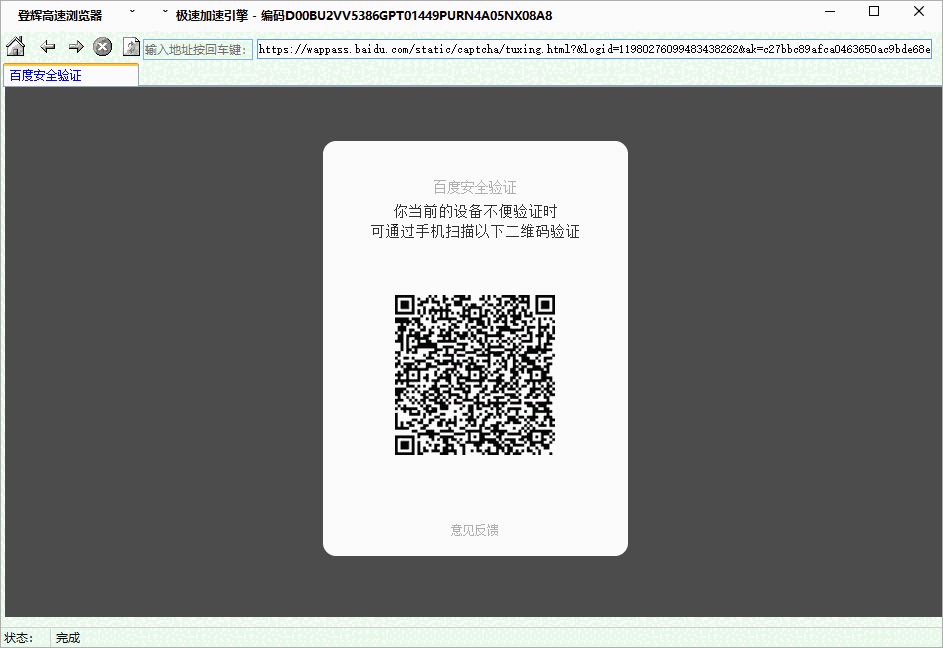This screenshot has width=943, height=648.
Task: Click the QR code image for phone verification
Action: [474, 374]
